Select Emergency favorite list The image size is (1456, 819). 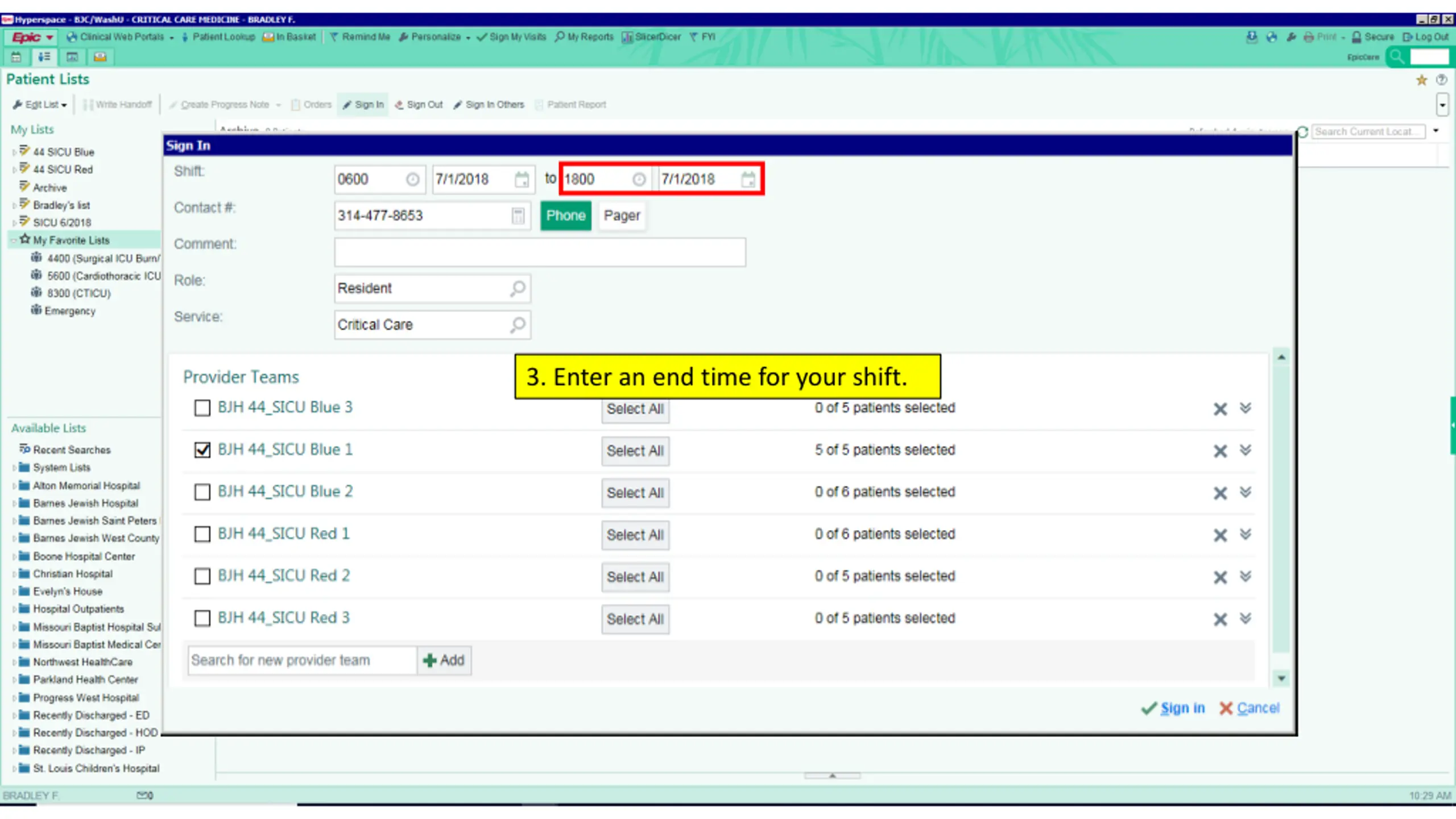(x=63, y=311)
